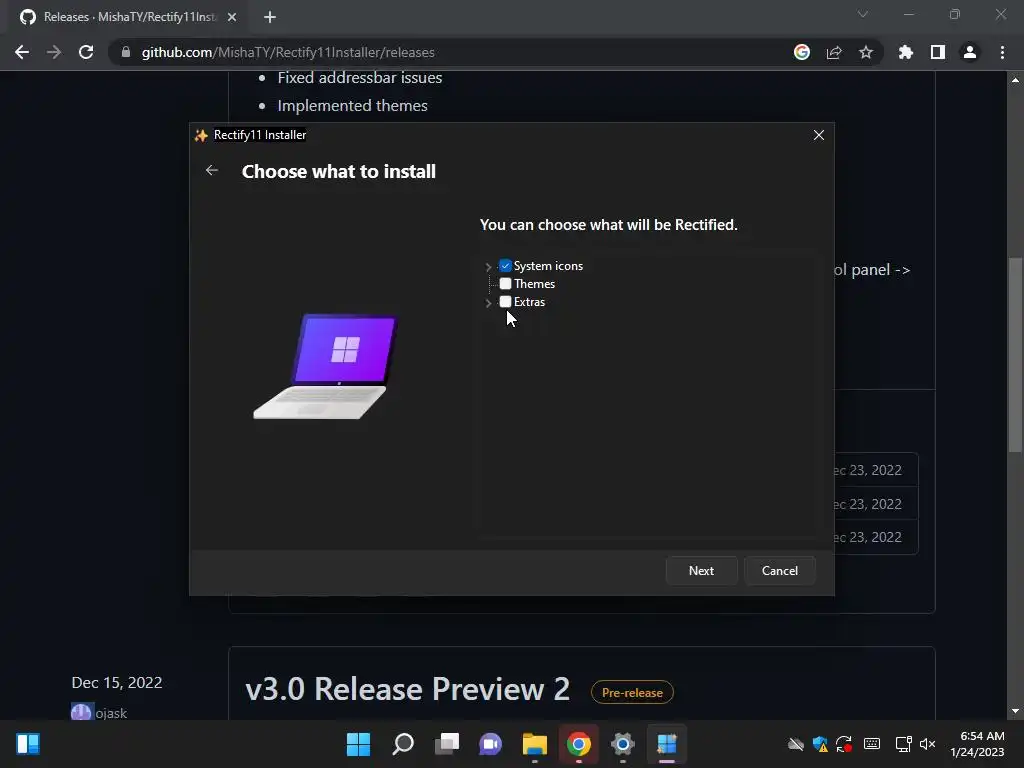Open Chrome three-dot menu
The height and width of the screenshot is (768, 1024).
point(1002,52)
